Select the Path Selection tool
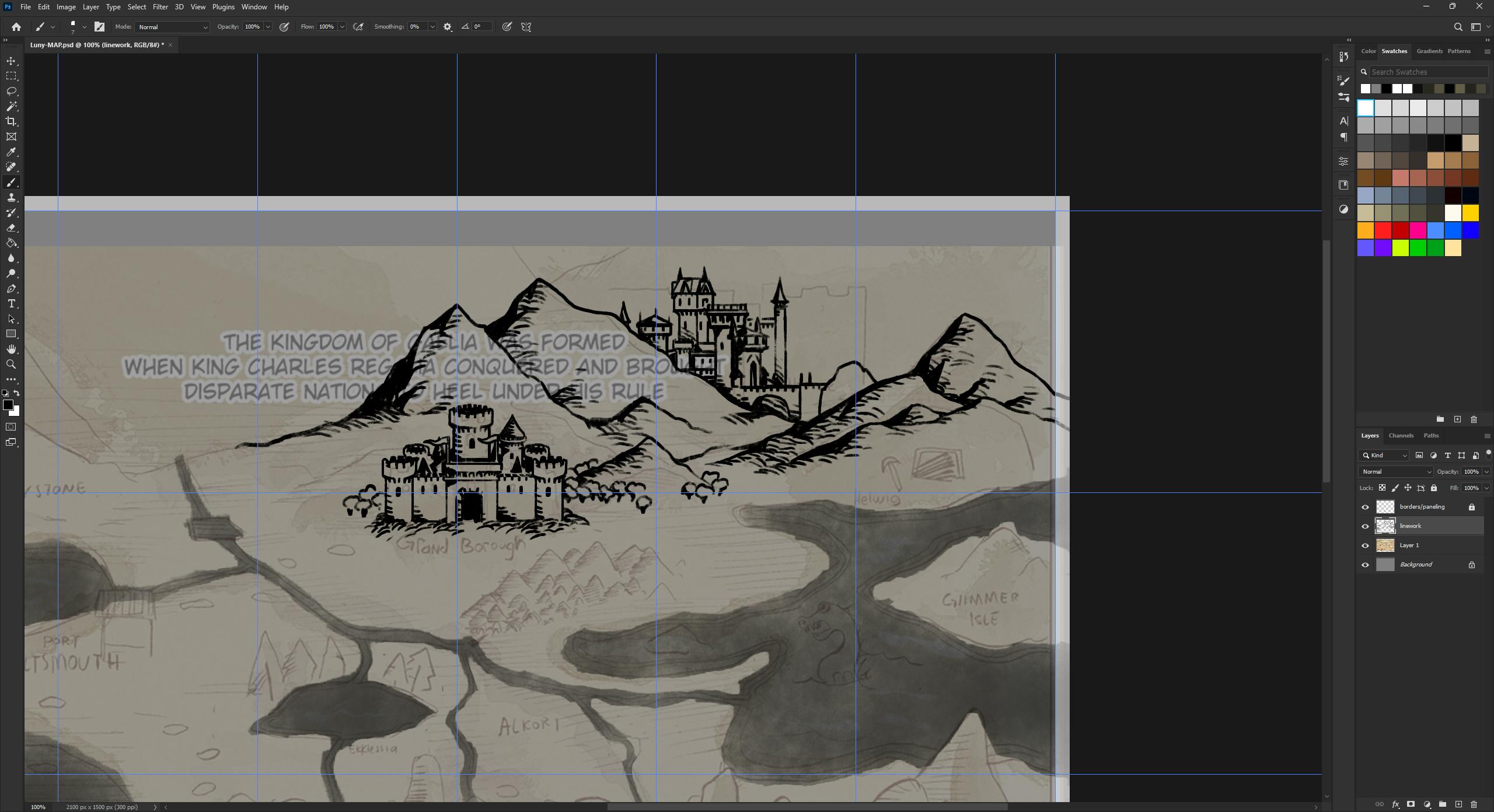Viewport: 1494px width, 812px height. 11,319
